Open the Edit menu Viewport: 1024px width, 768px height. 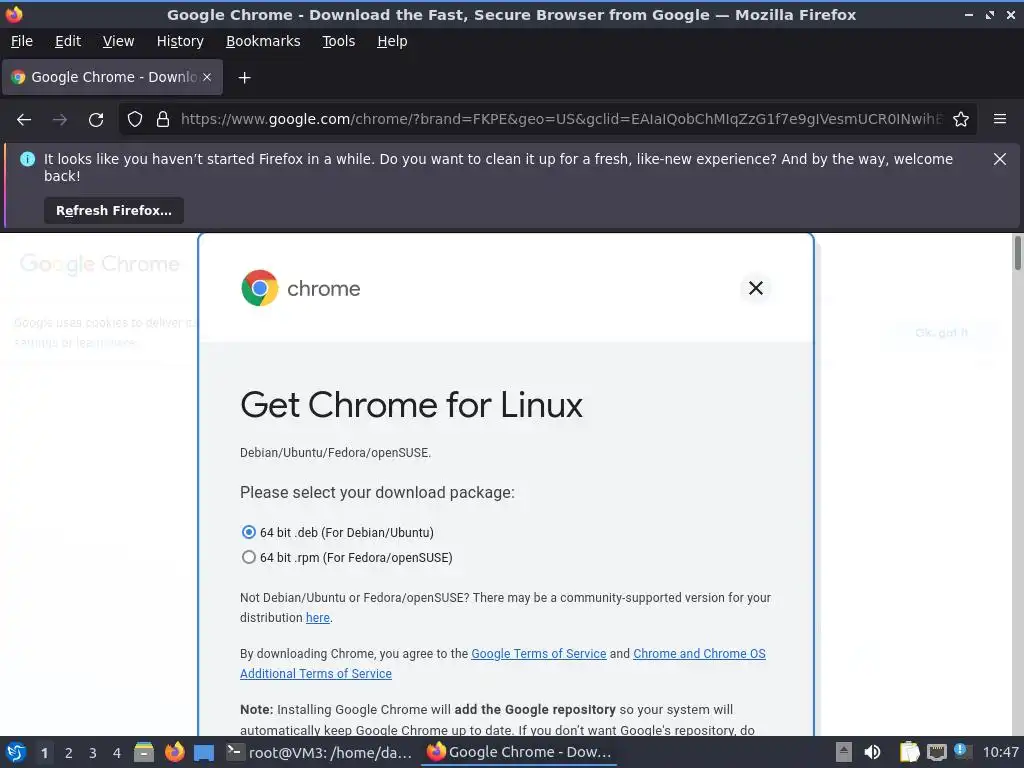(68, 41)
